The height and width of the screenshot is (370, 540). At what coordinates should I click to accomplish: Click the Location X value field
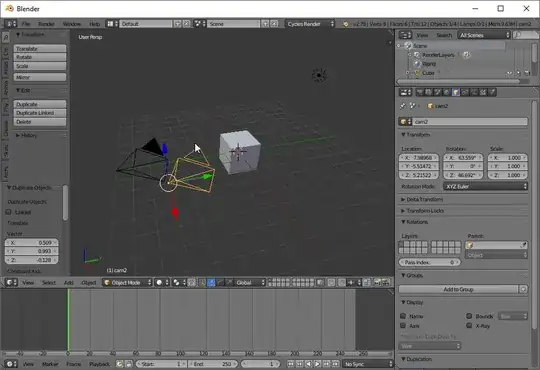click(419, 158)
